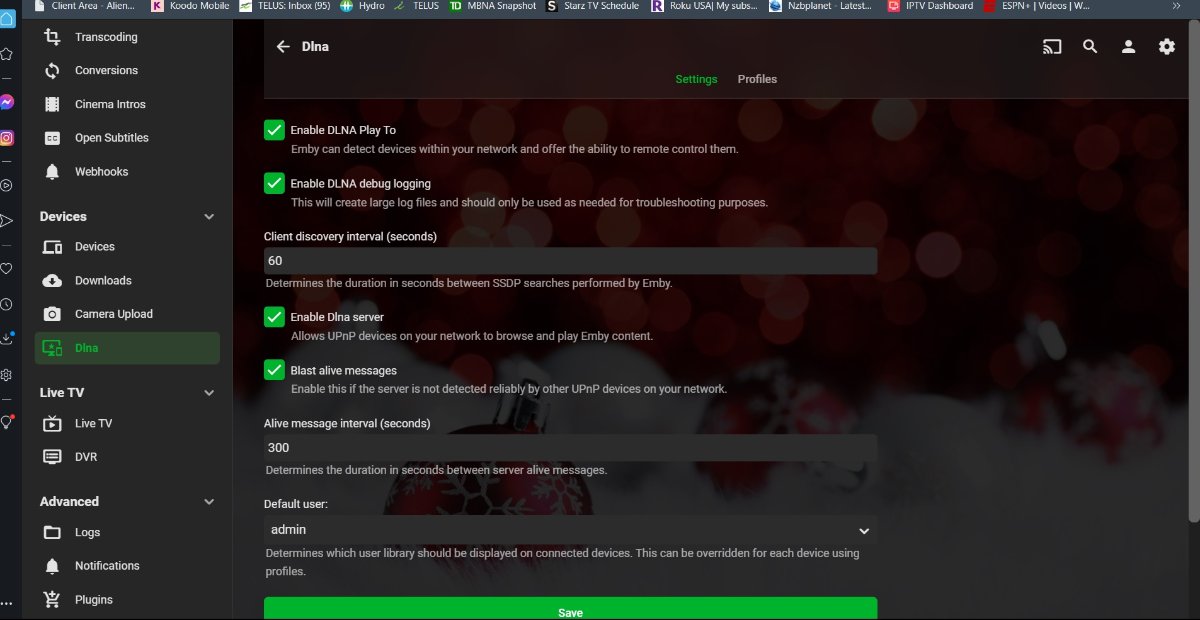Open Conversions sync icon in sidebar
The height and width of the screenshot is (620, 1200).
pos(53,71)
